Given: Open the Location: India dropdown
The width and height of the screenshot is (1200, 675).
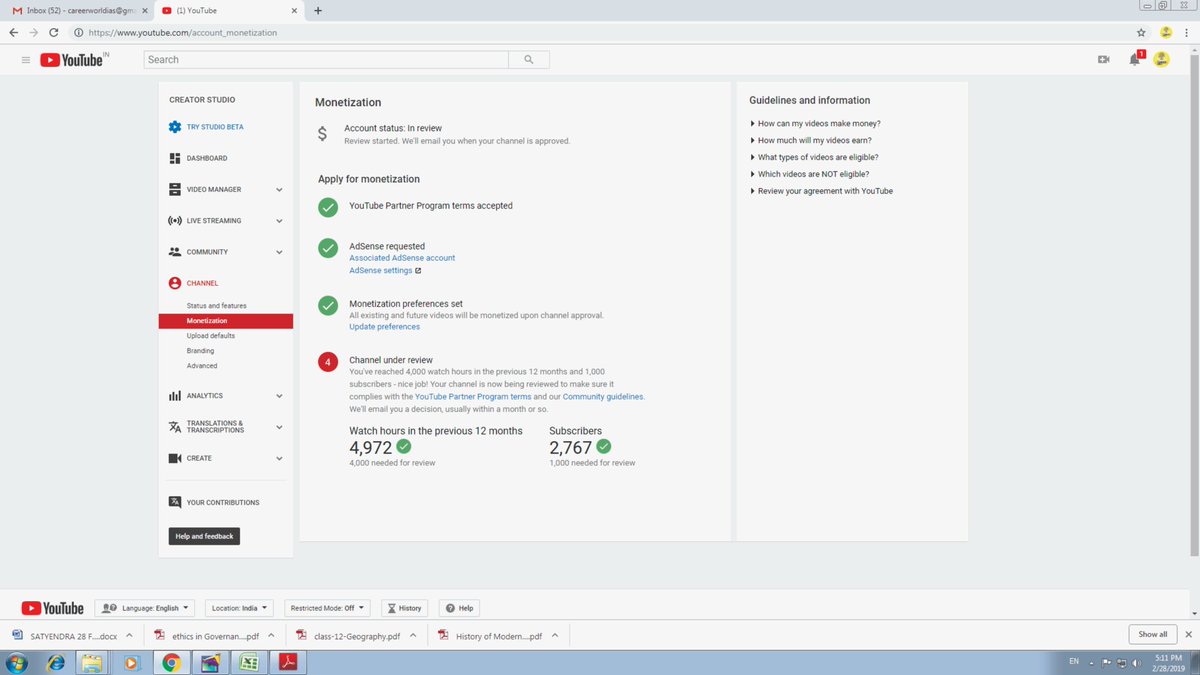Looking at the screenshot, I should [x=240, y=608].
